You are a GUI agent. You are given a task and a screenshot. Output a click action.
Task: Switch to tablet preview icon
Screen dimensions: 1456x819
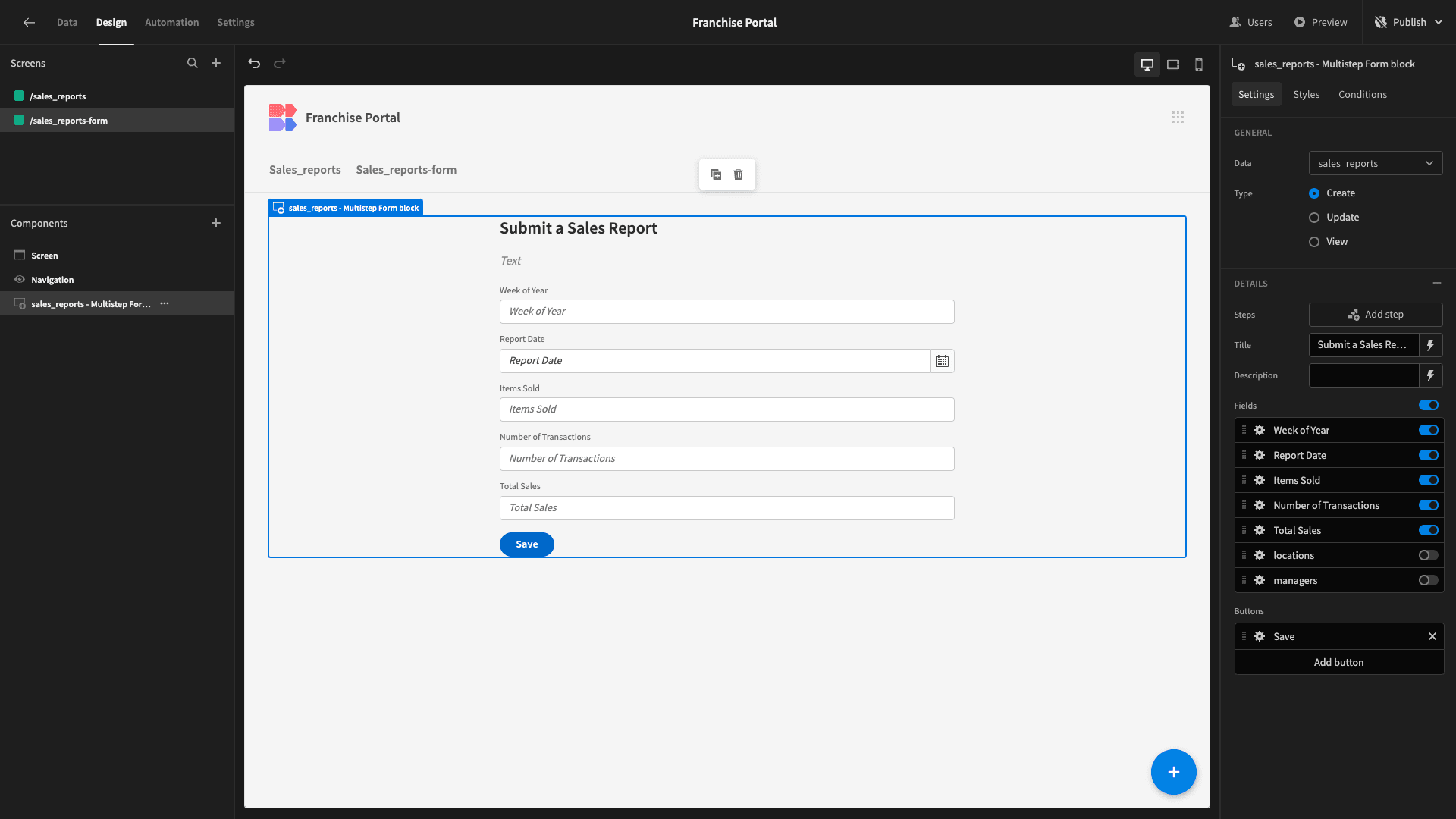click(x=1173, y=64)
